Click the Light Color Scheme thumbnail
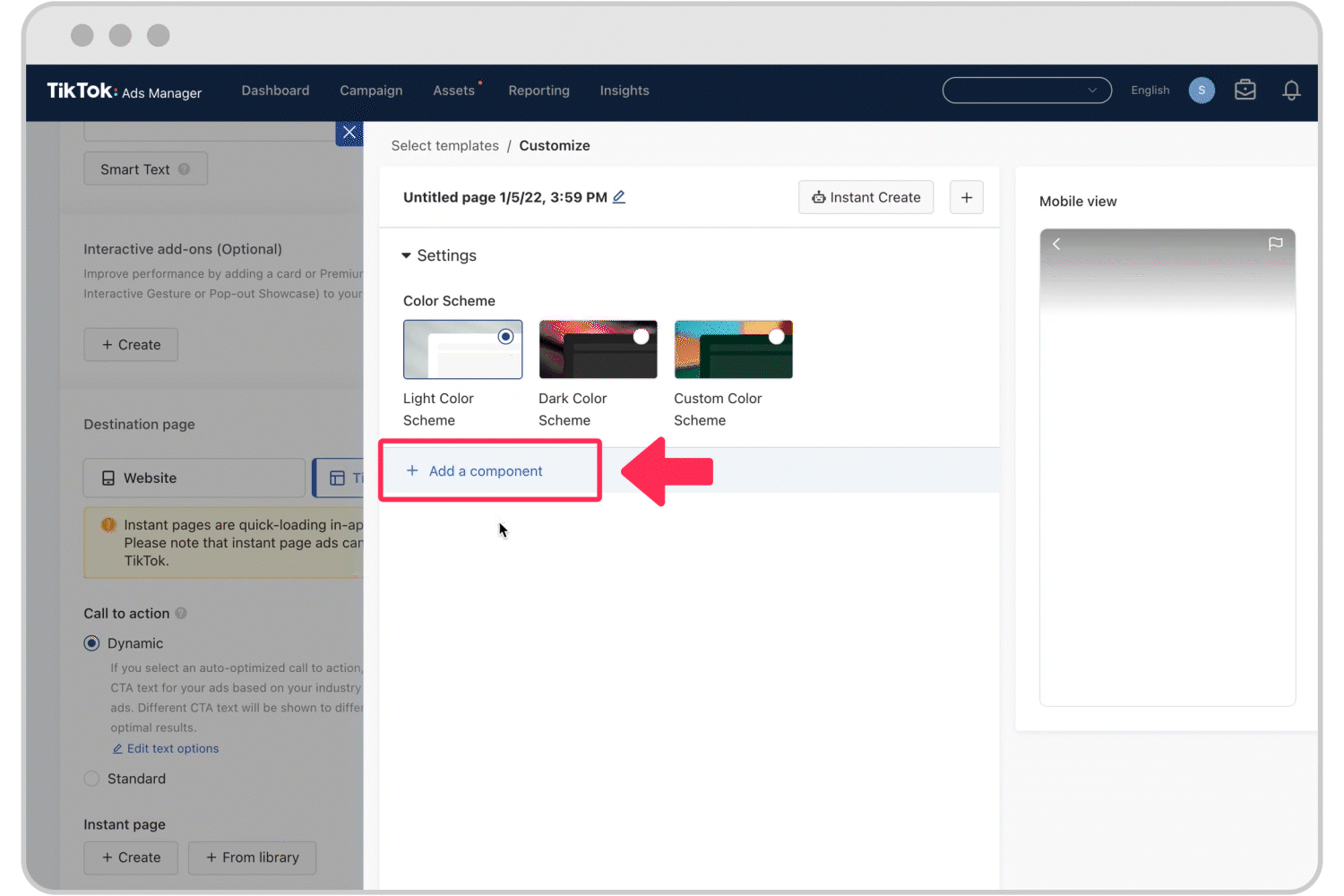This screenshot has width=1344, height=896. [x=462, y=349]
